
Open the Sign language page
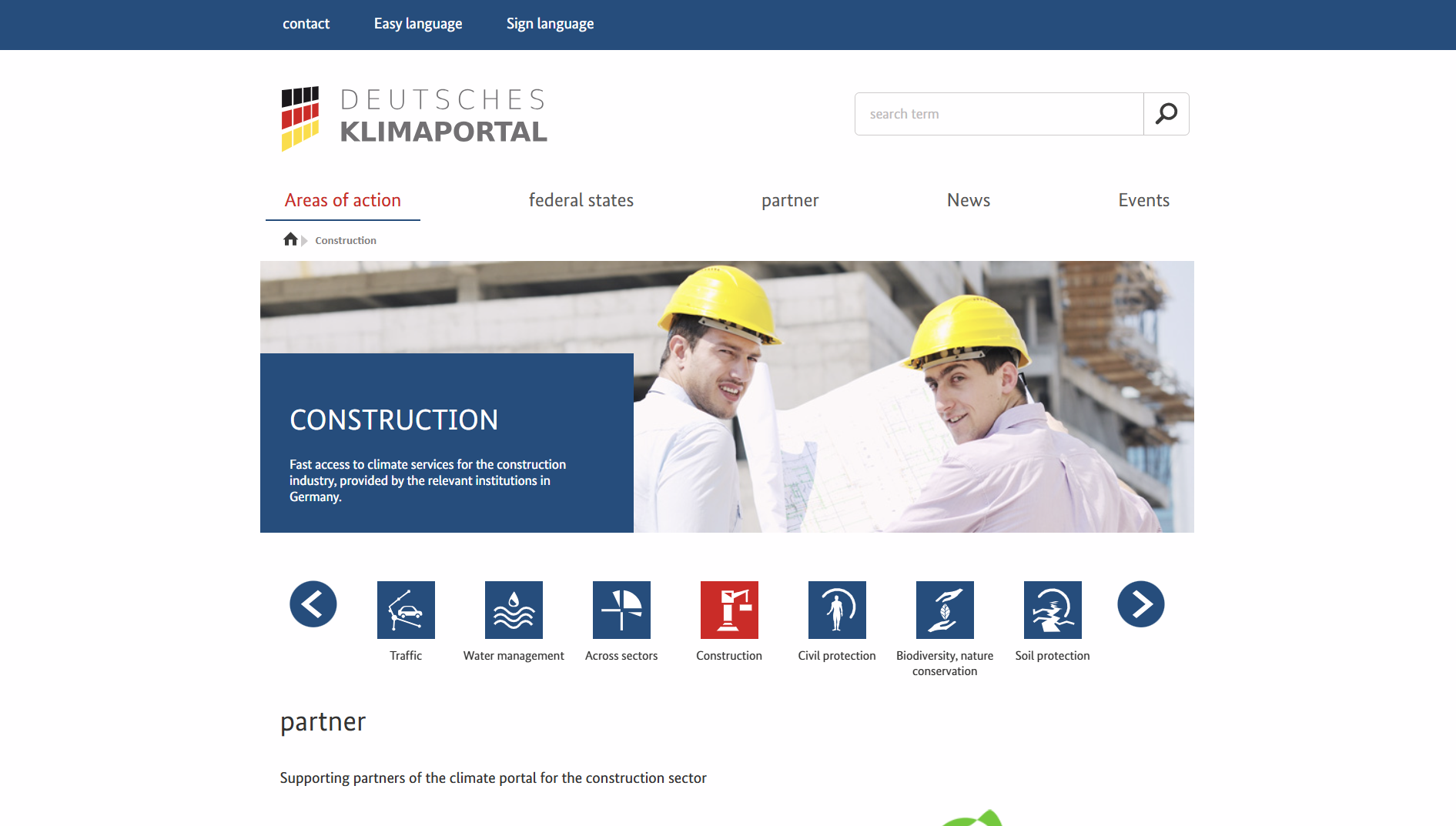click(550, 24)
